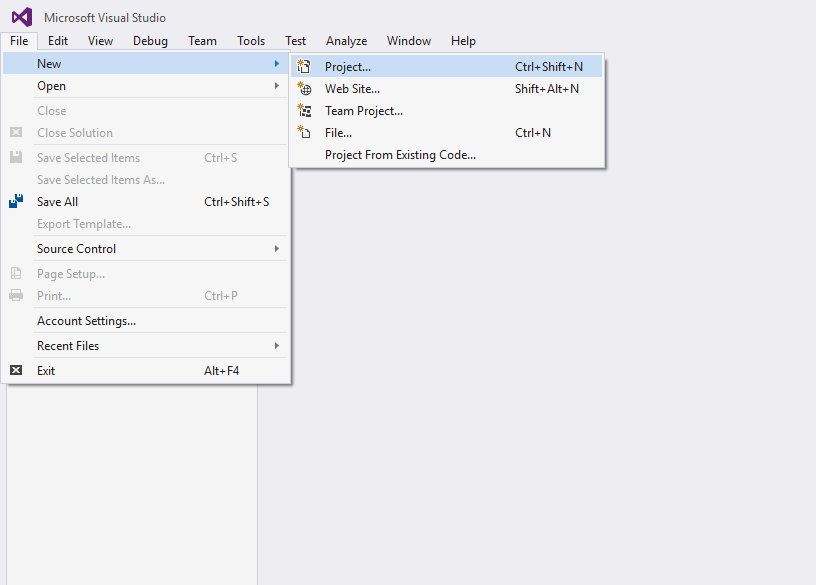This screenshot has height=585, width=816.
Task: Click Save Selected Items menu item
Action: click(146, 157)
